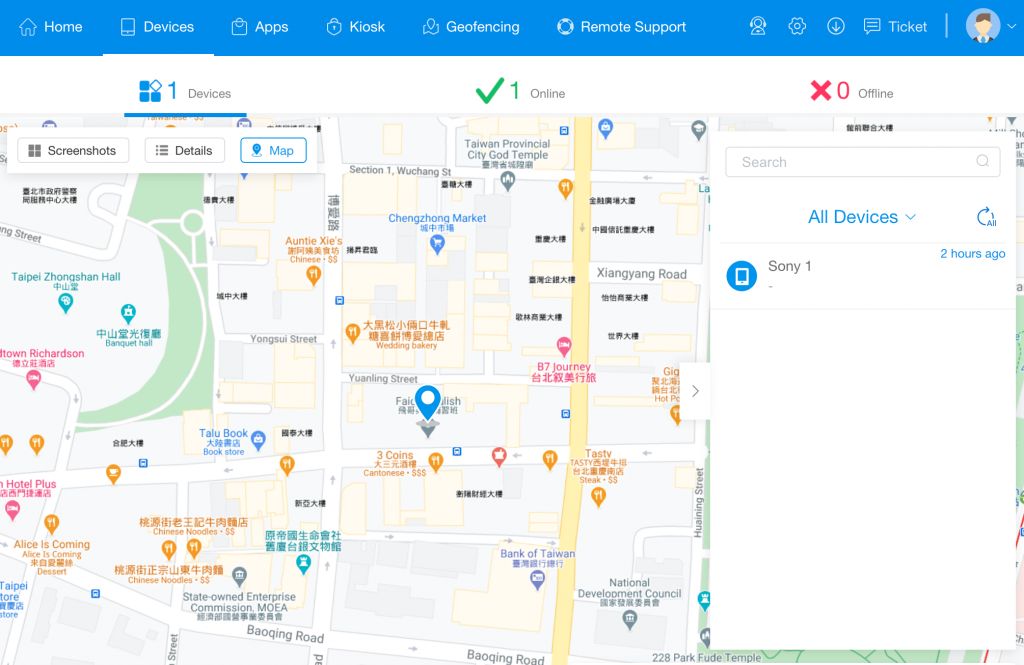Click the Ticket chat bubble icon
The width and height of the screenshot is (1024, 665).
872,26
